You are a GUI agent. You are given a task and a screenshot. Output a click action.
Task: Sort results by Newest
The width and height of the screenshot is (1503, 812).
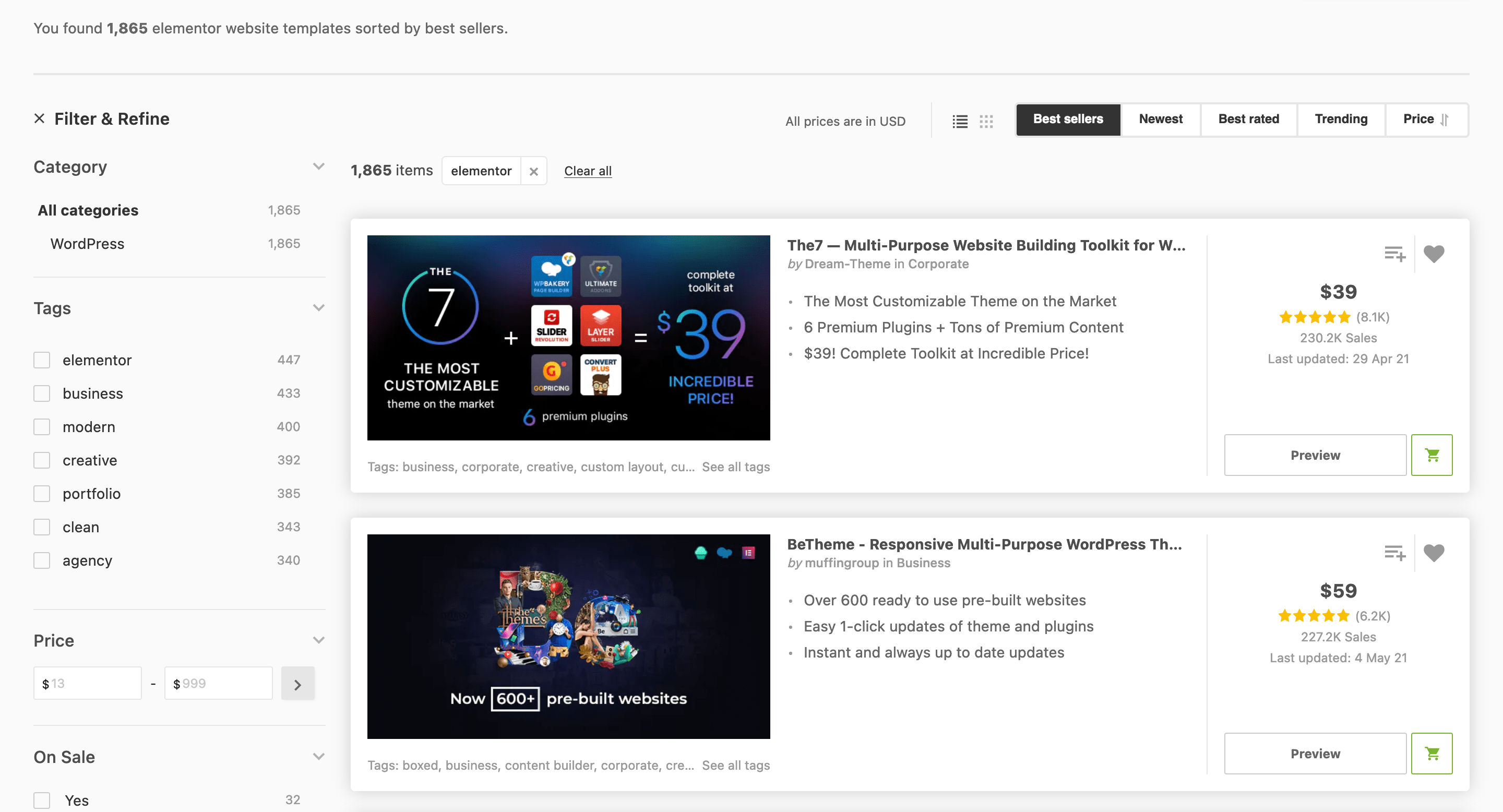coord(1161,120)
